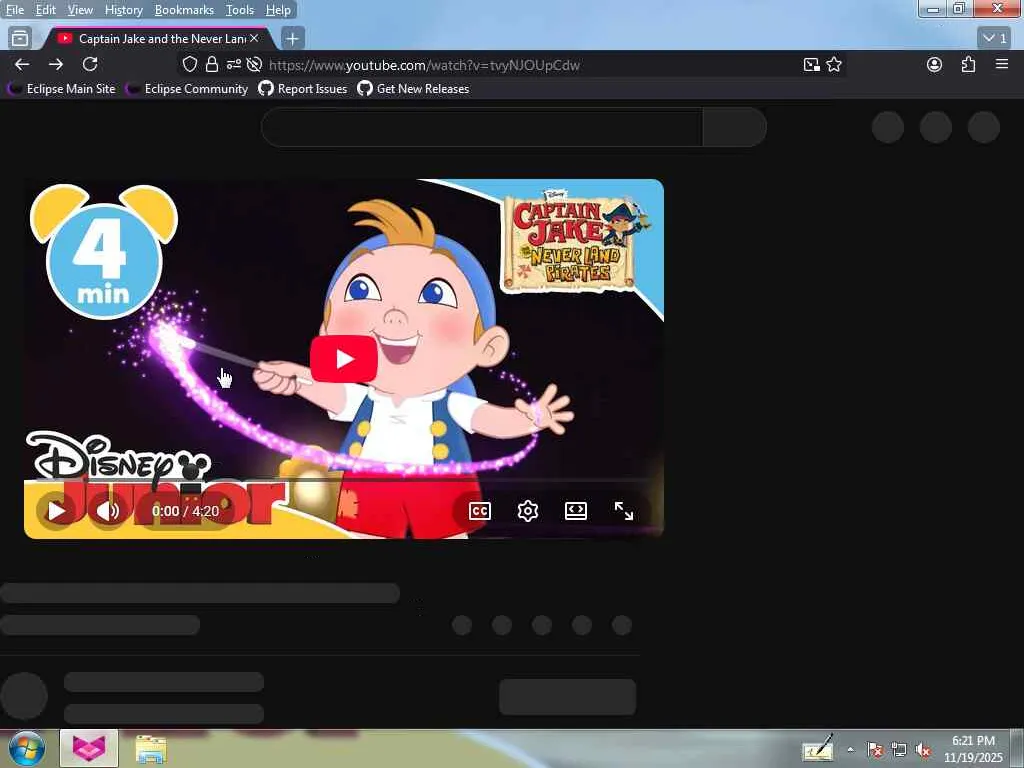Open the Windows Start button
This screenshot has width=1024, height=768.
pyautogui.click(x=26, y=748)
